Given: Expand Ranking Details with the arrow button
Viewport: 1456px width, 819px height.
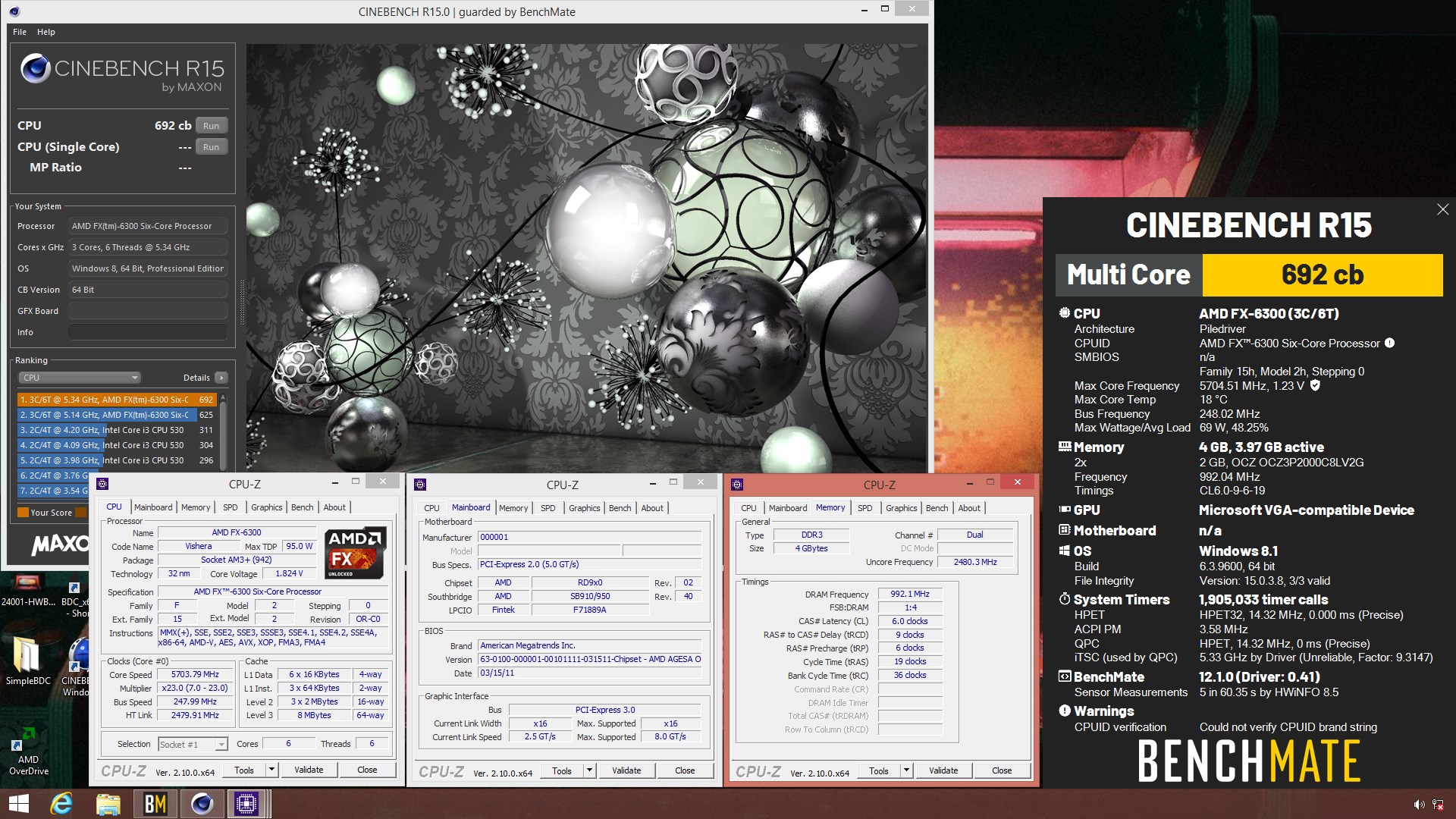Looking at the screenshot, I should (x=221, y=378).
